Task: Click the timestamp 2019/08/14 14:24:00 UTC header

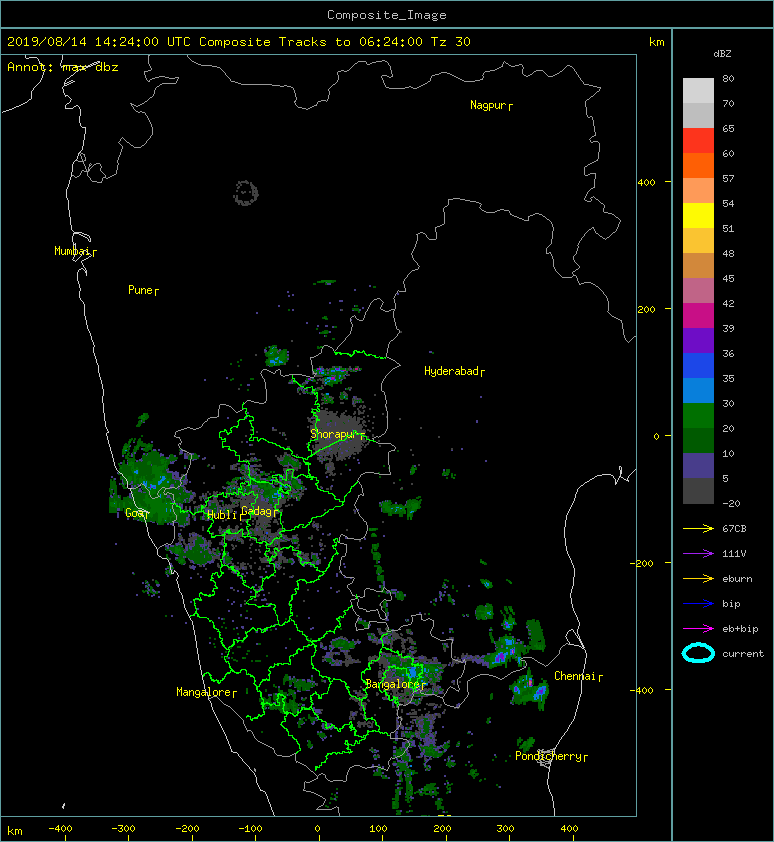Action: coord(99,42)
